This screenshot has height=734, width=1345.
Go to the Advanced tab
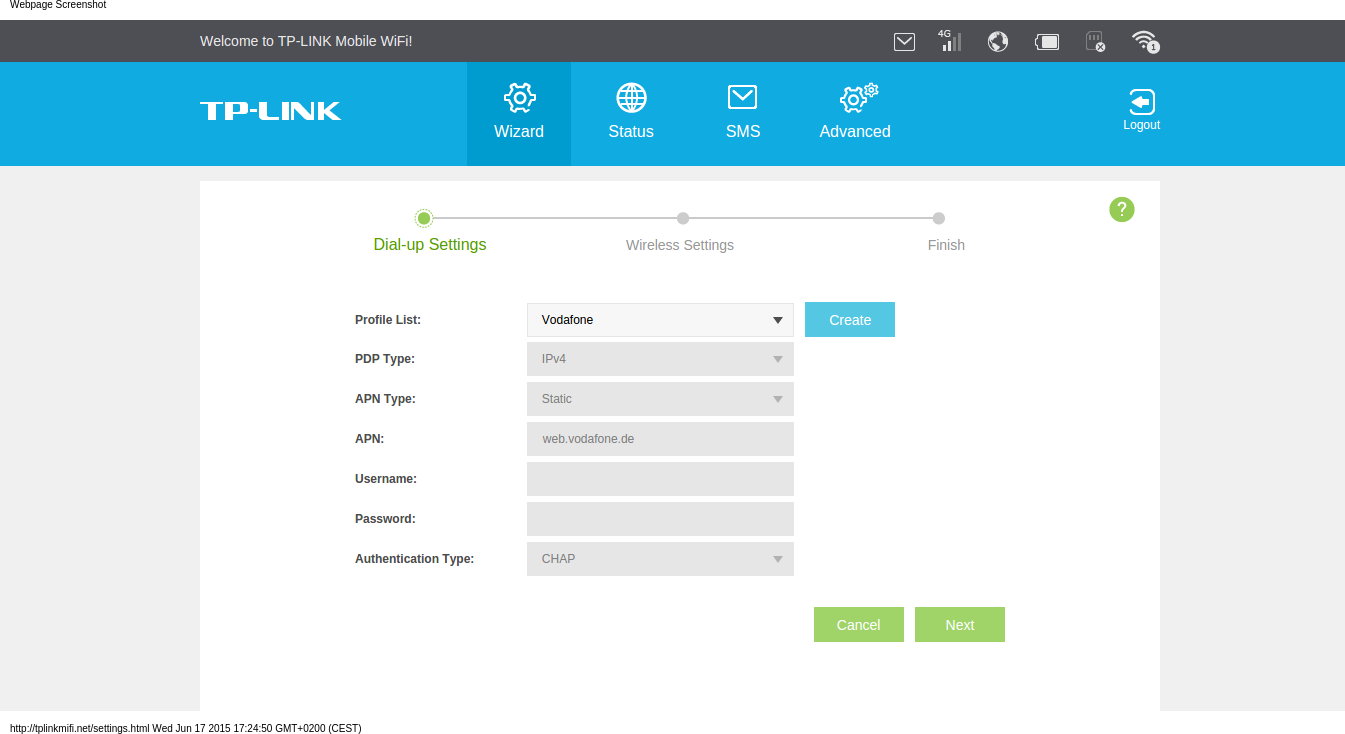pyautogui.click(x=855, y=113)
